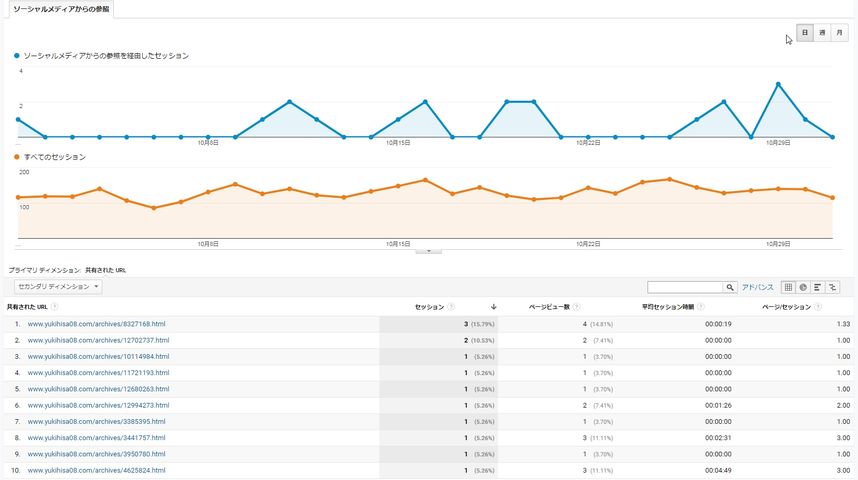Click help icon beside 共有された URL header

54,307
